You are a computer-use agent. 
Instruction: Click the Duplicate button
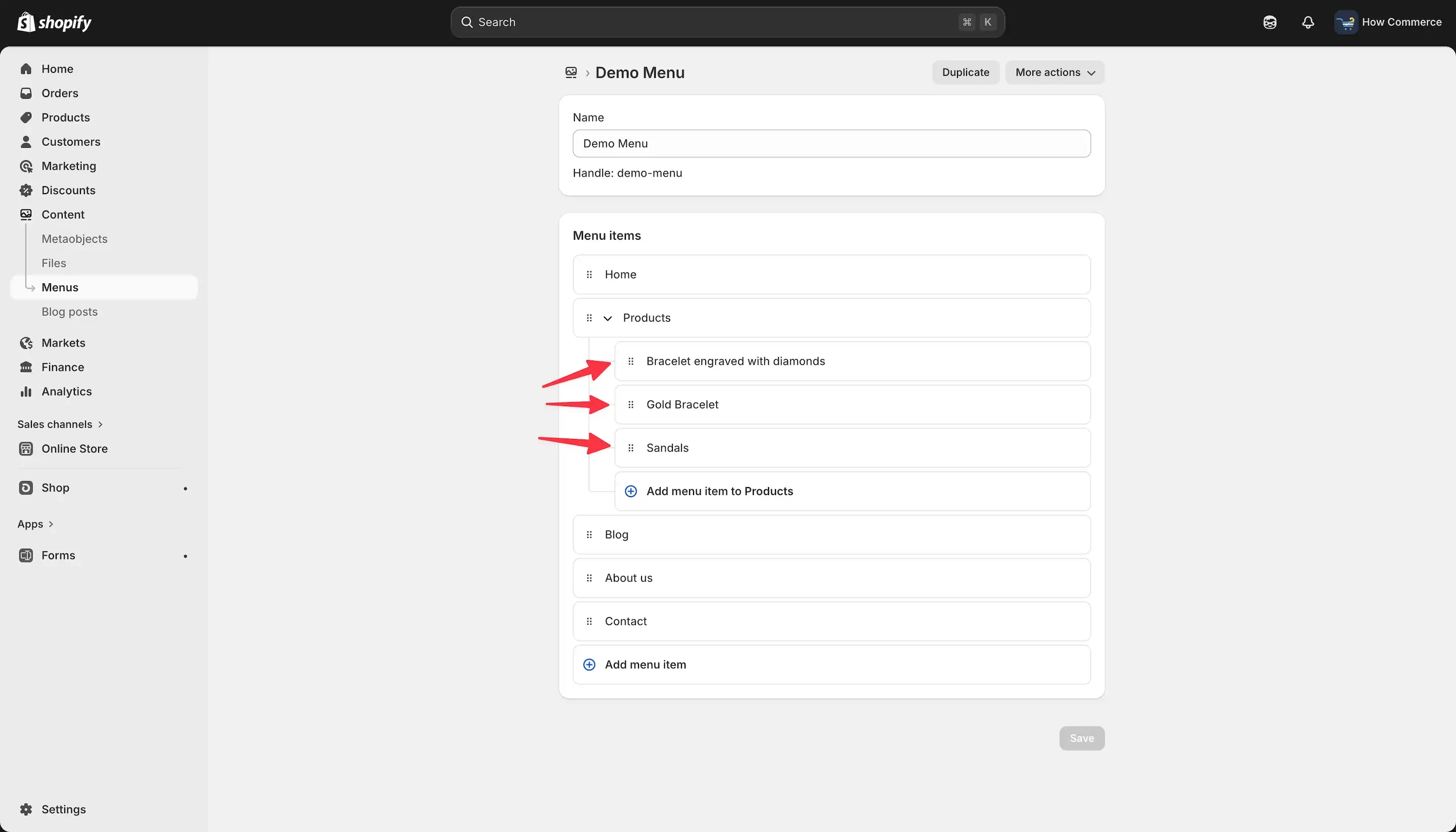tap(965, 72)
